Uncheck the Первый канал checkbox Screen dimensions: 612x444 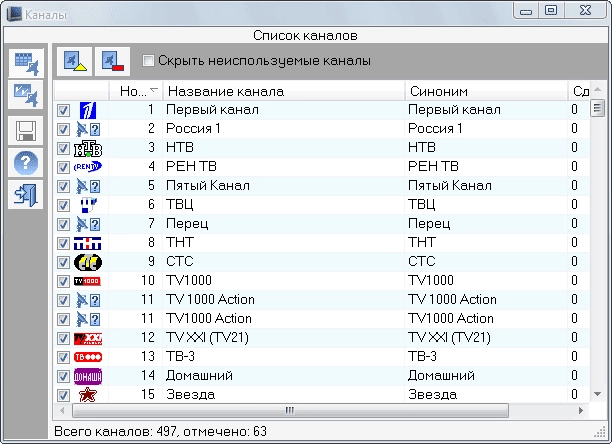(x=63, y=110)
